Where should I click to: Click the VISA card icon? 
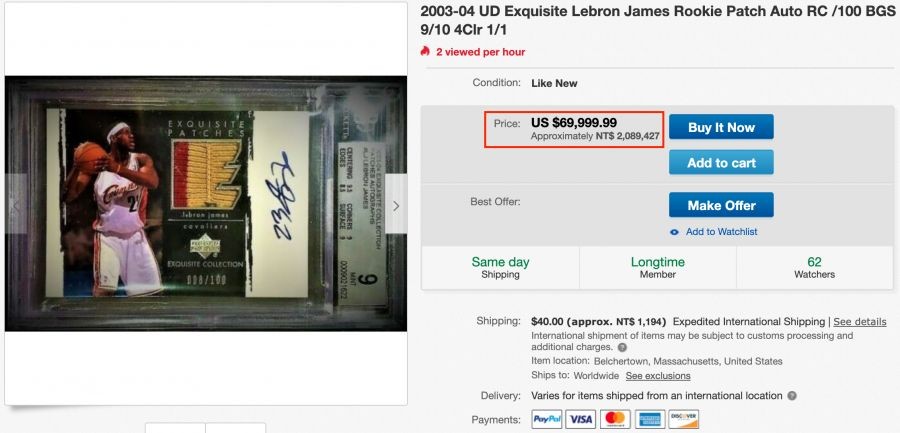coord(580,419)
